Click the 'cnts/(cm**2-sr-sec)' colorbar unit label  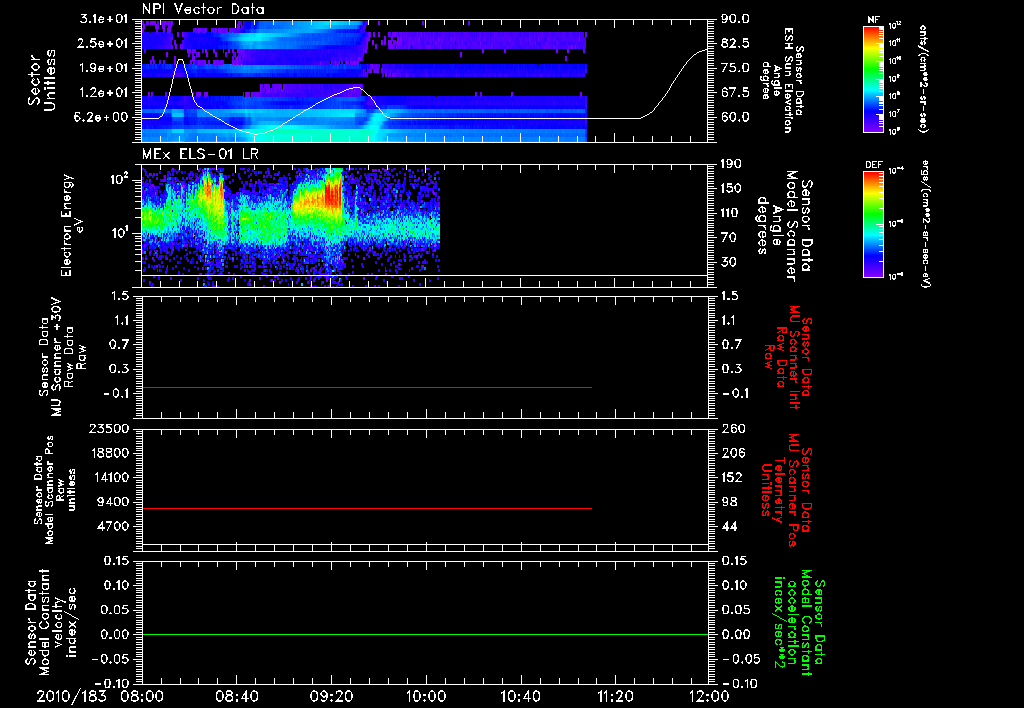[923, 79]
